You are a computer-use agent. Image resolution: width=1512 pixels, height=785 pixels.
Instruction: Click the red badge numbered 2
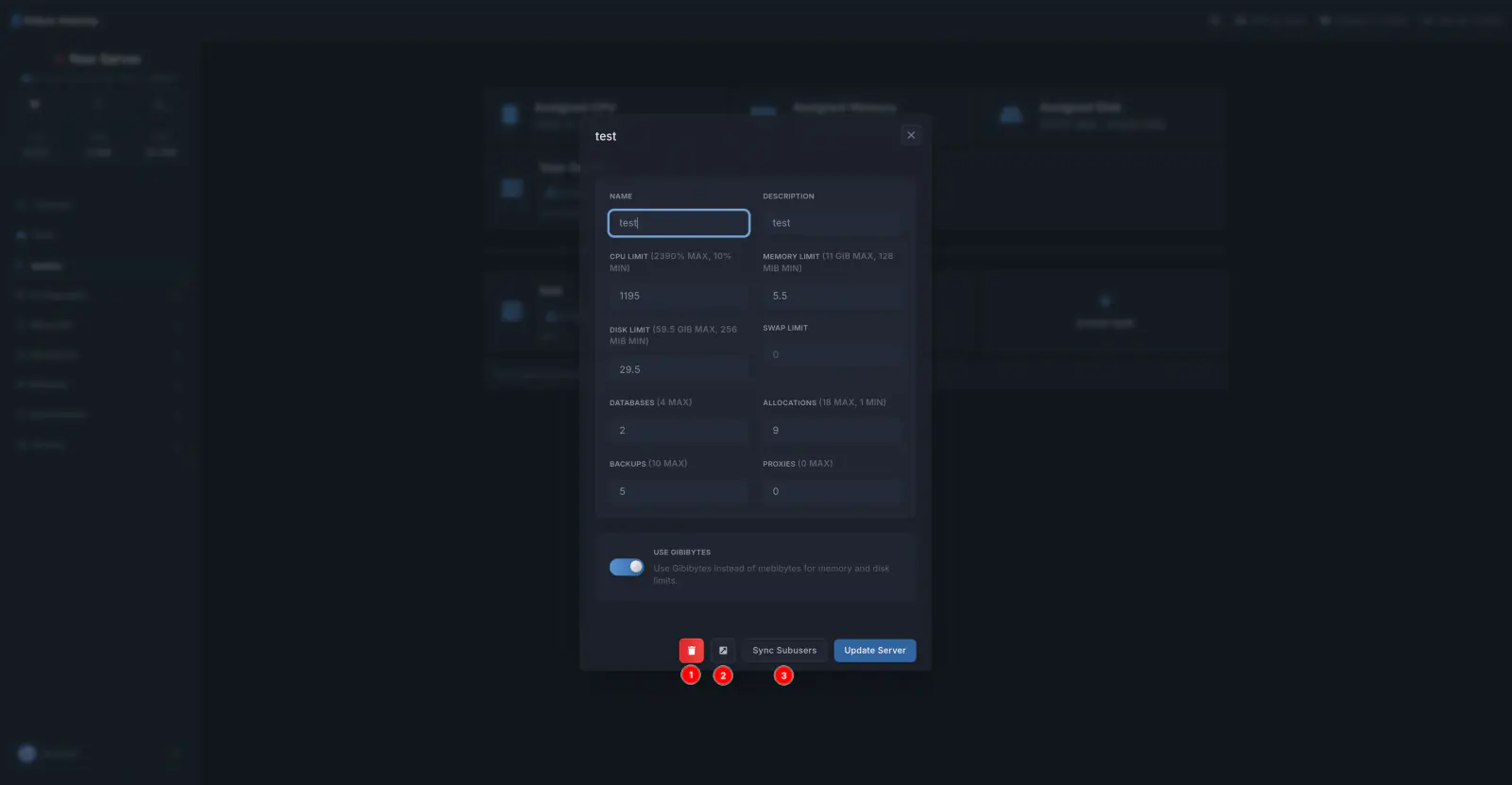723,675
